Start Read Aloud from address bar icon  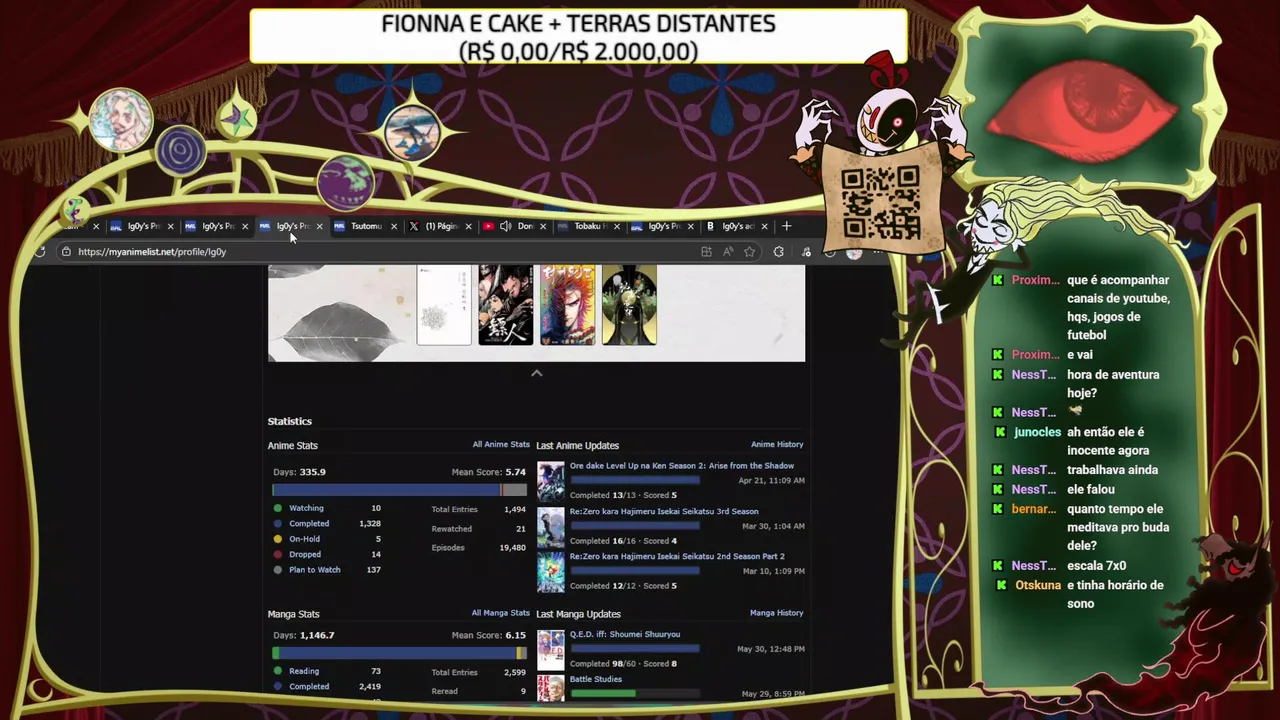click(728, 252)
